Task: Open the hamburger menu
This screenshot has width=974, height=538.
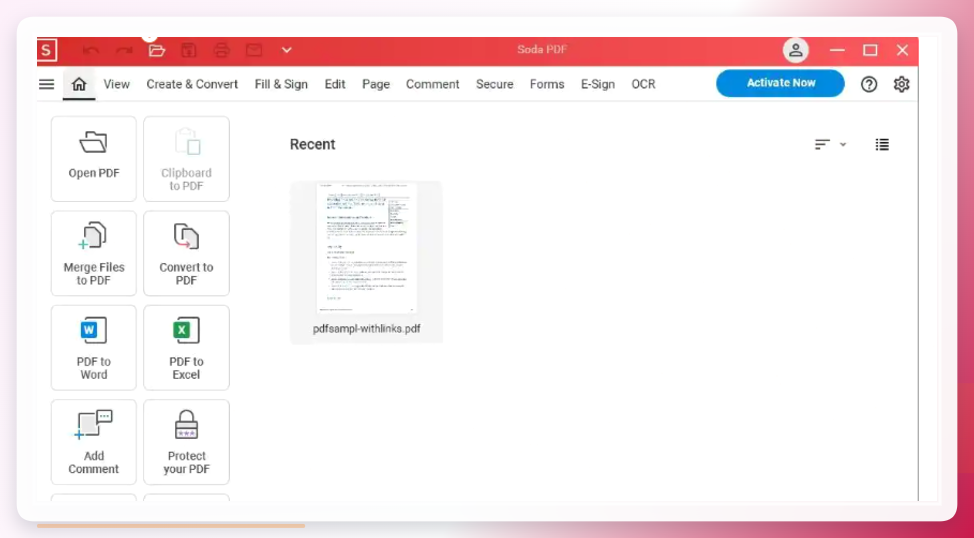Action: [x=47, y=84]
